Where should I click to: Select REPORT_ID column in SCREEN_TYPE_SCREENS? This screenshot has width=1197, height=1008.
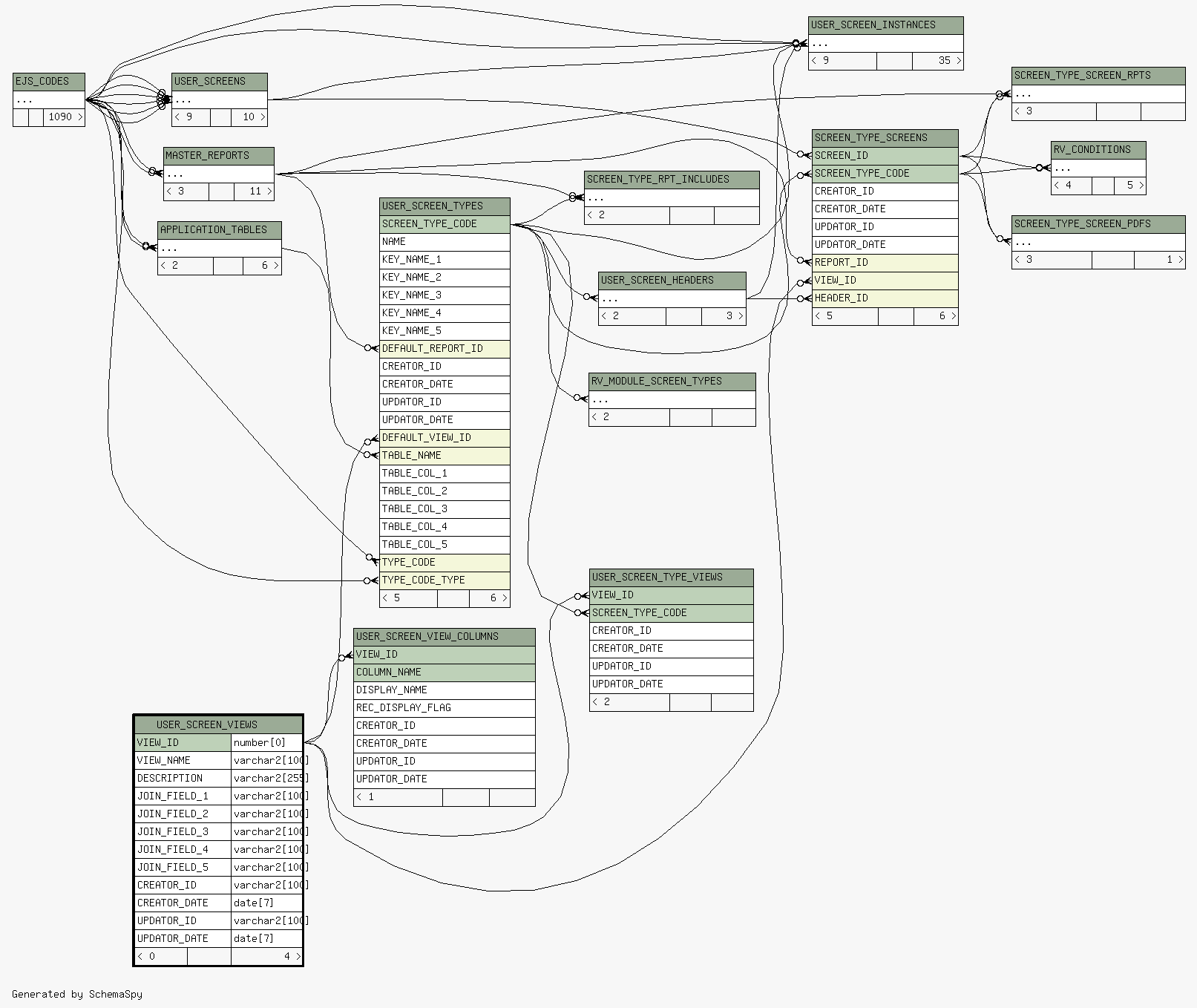885,263
